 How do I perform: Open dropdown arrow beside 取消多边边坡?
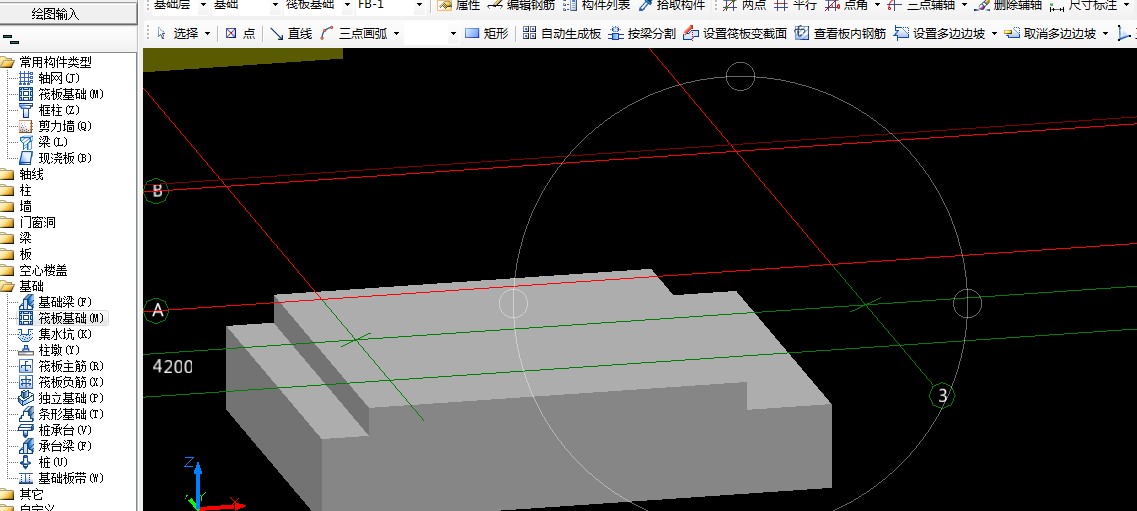click(x=1105, y=33)
